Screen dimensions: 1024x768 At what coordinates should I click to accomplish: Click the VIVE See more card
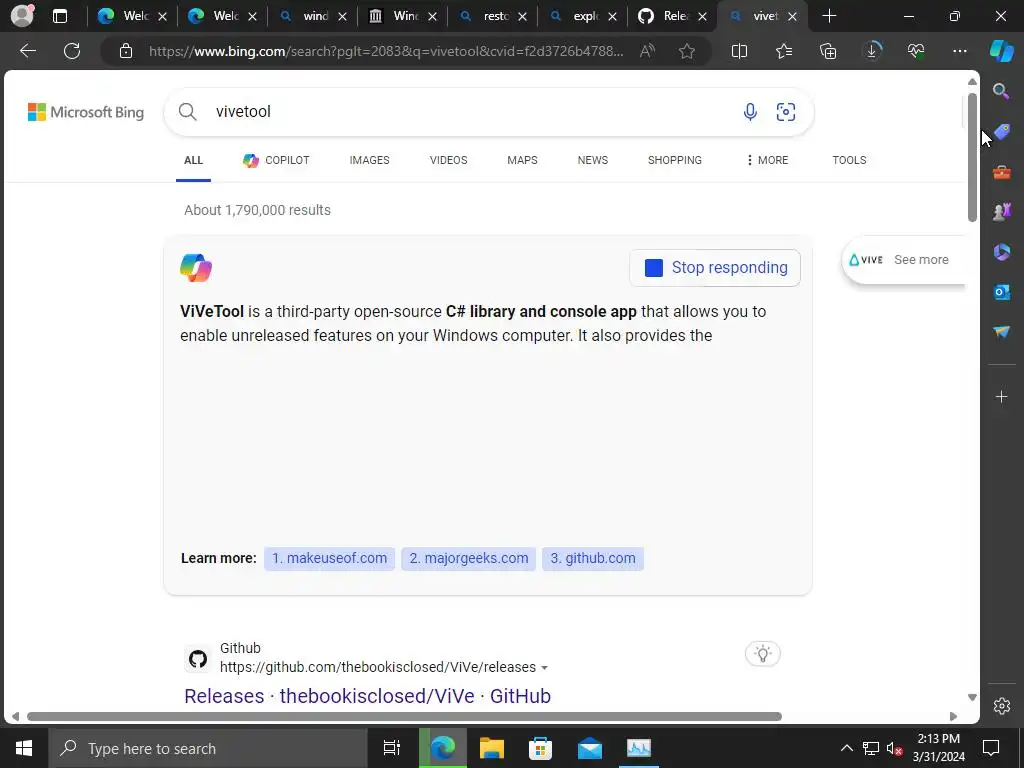tap(903, 260)
